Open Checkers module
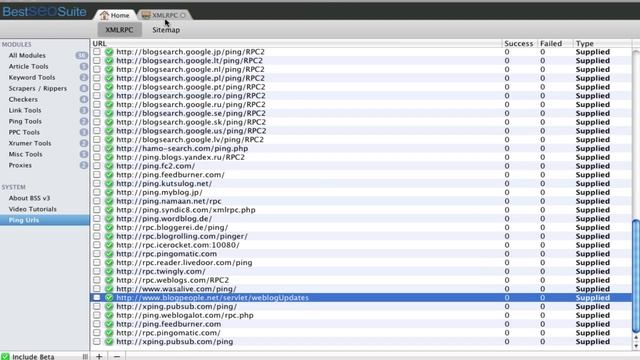The height and width of the screenshot is (360, 640). click(x=23, y=100)
